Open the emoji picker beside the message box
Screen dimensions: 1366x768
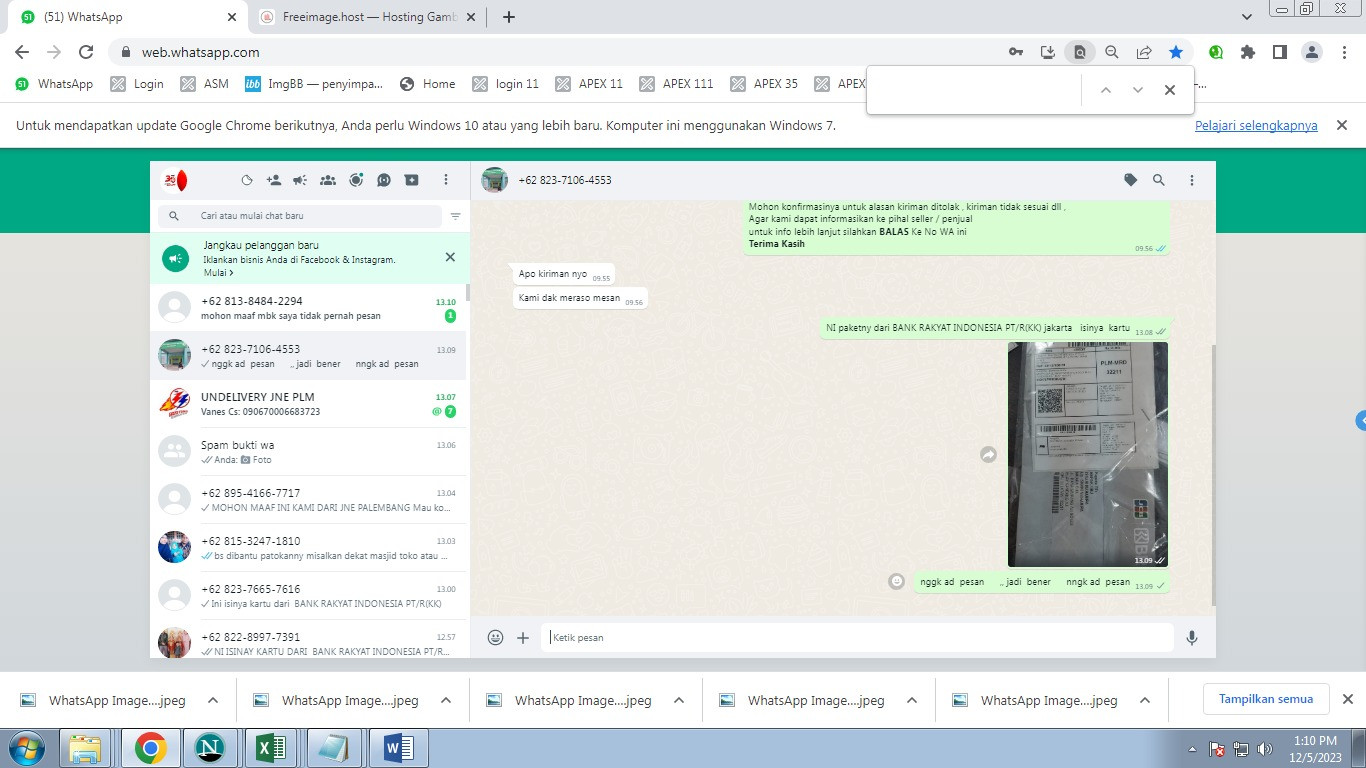(x=495, y=637)
